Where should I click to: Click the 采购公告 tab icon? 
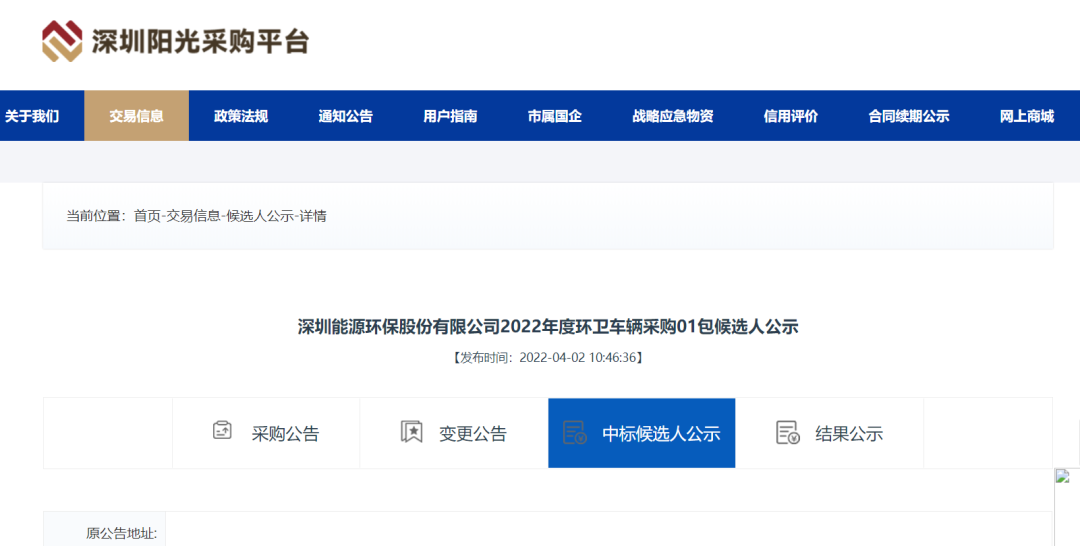pos(222,431)
